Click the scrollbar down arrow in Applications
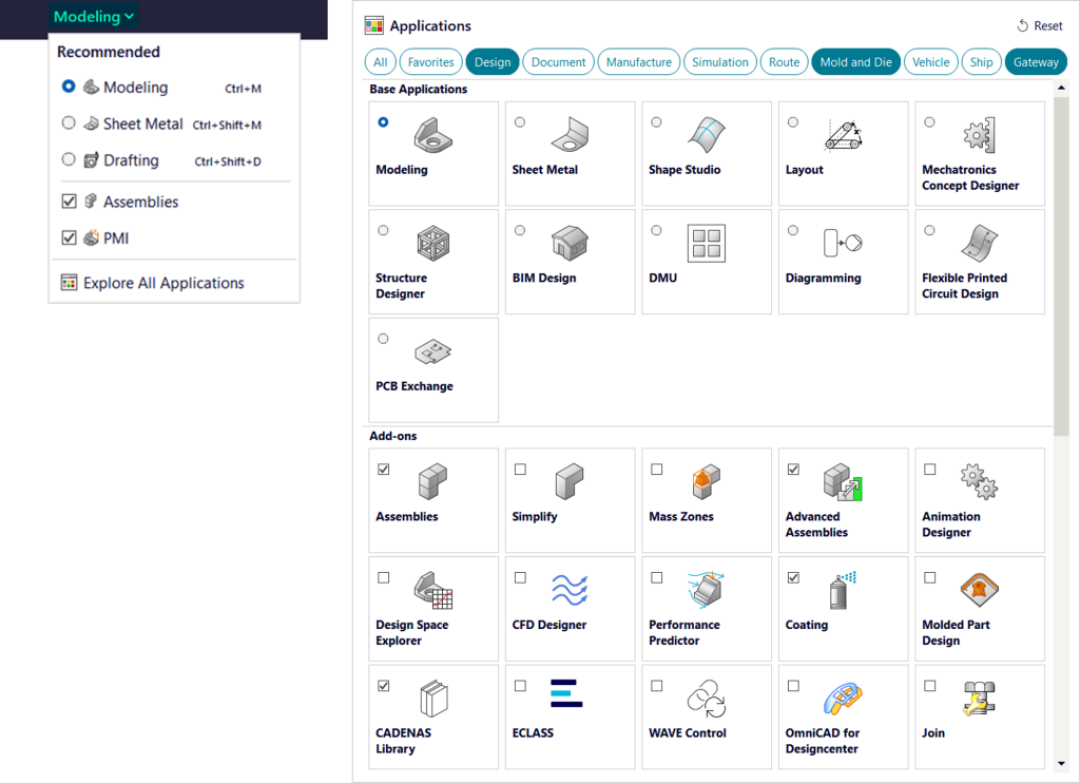1080x783 pixels. [1061, 763]
